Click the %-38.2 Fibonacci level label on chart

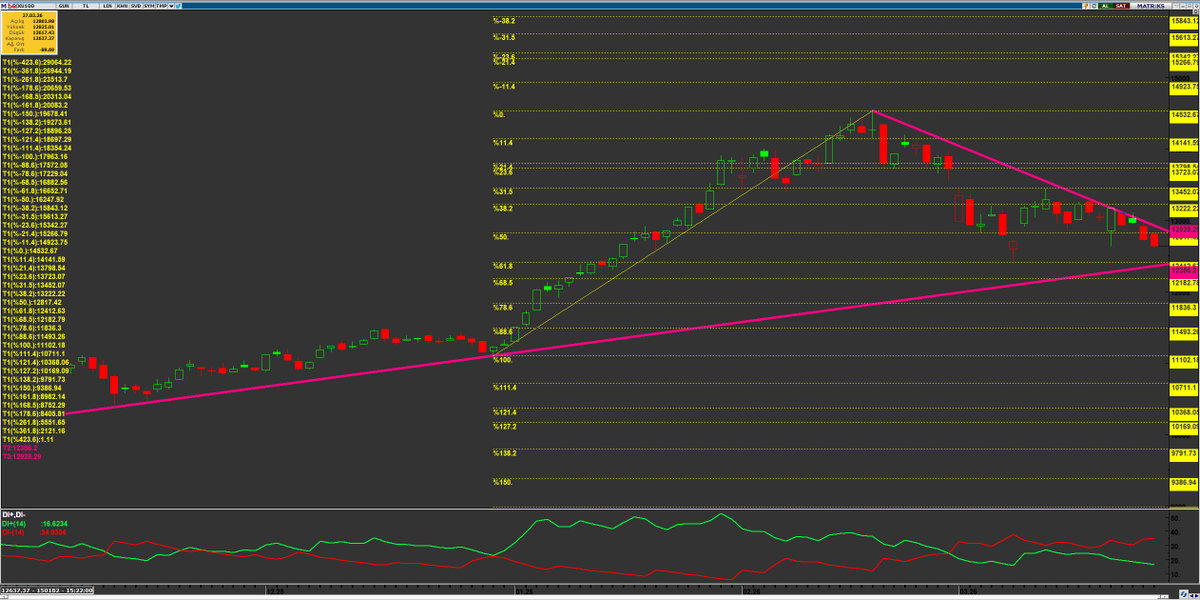(x=503, y=20)
